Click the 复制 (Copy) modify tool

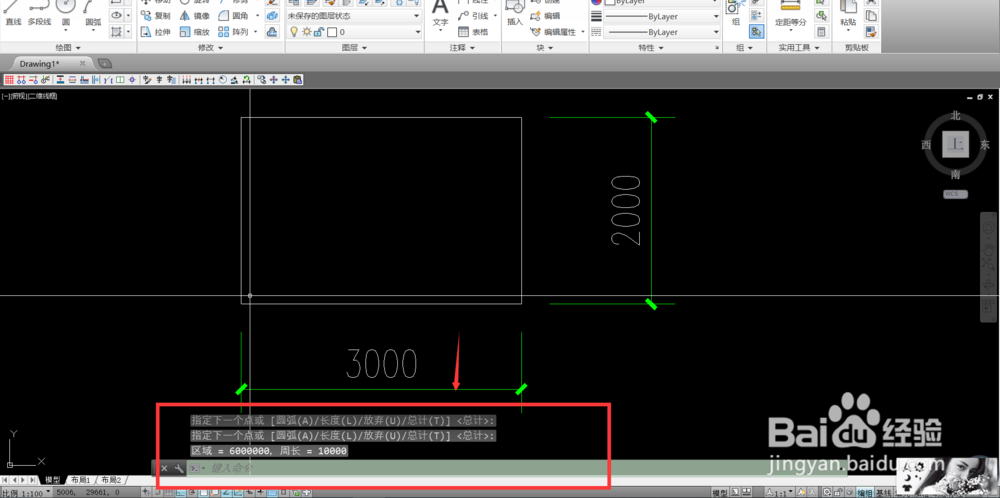[x=155, y=16]
